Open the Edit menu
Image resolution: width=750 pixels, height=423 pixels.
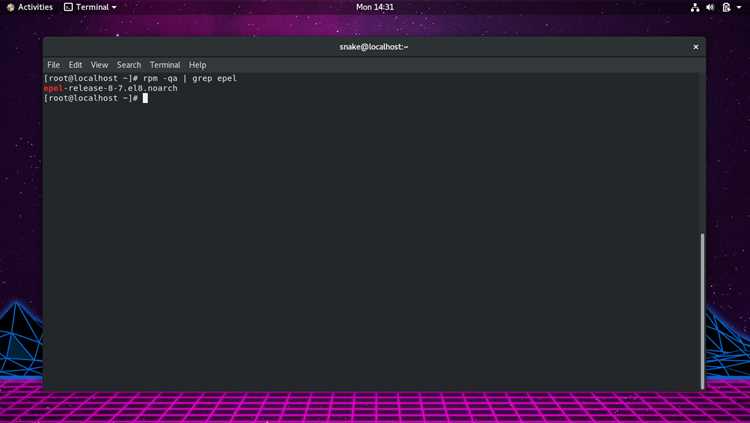75,65
